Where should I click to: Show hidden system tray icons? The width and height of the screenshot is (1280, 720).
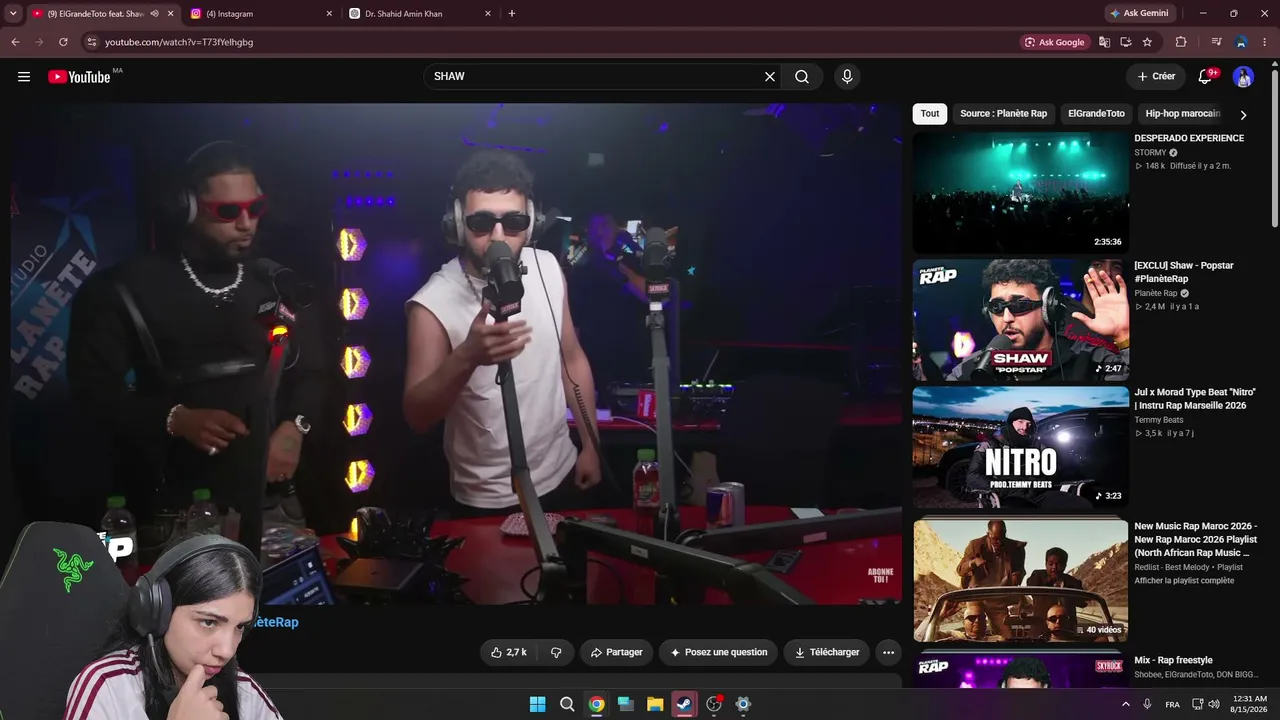(x=1125, y=704)
